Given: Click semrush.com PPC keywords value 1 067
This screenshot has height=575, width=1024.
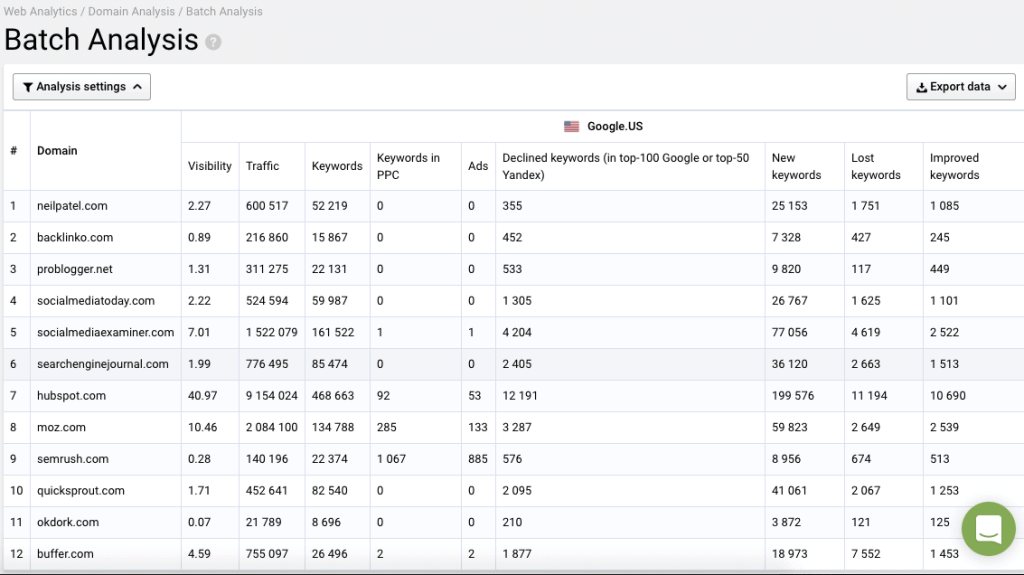Looking at the screenshot, I should [391, 459].
